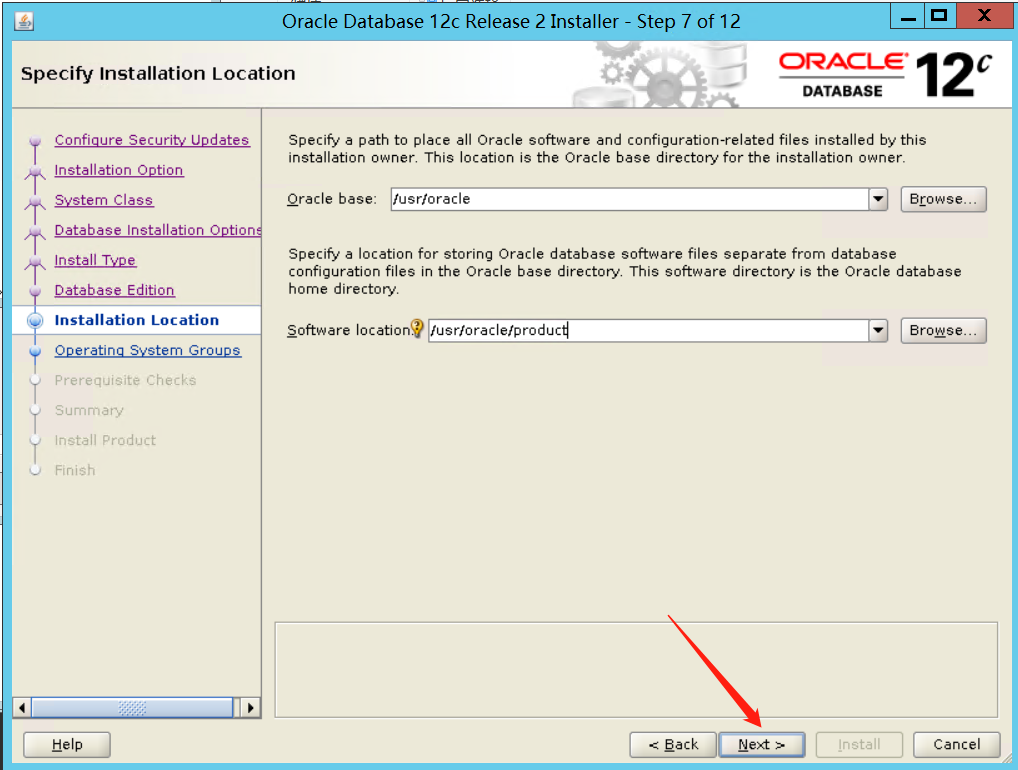This screenshot has width=1018, height=770.
Task: Click the Next button
Action: [x=762, y=745]
